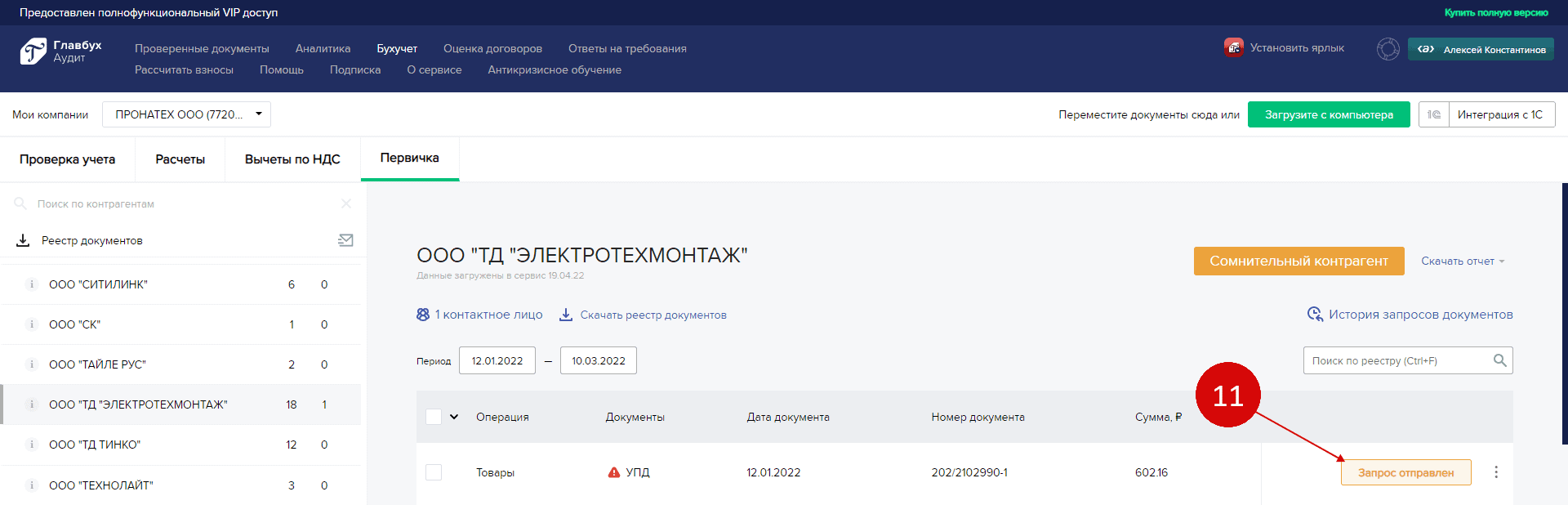The image size is (1568, 505).
Task: Open the Аналитика menu item
Action: 323,48
